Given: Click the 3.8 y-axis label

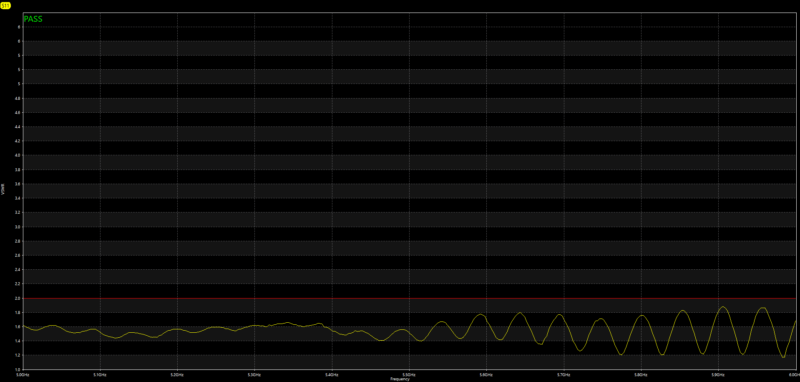Looking at the screenshot, I should coord(18,169).
